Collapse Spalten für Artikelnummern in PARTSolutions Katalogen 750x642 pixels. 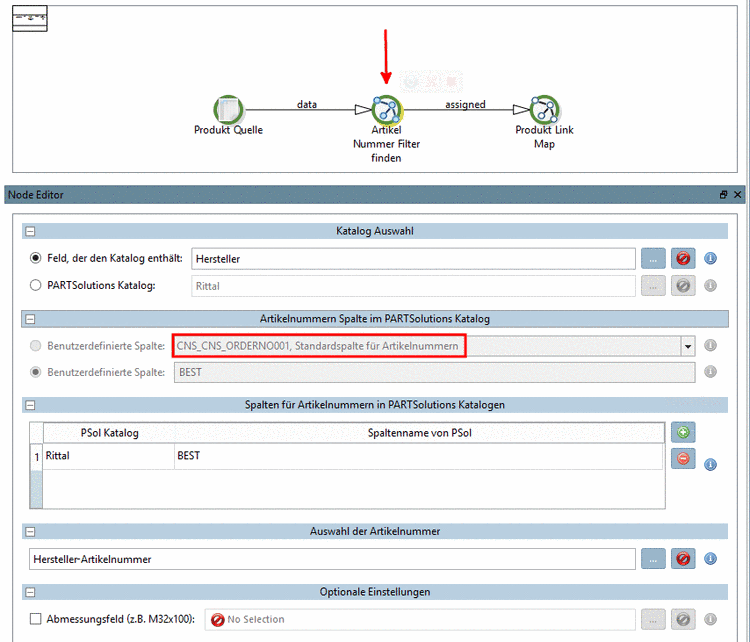(30, 406)
